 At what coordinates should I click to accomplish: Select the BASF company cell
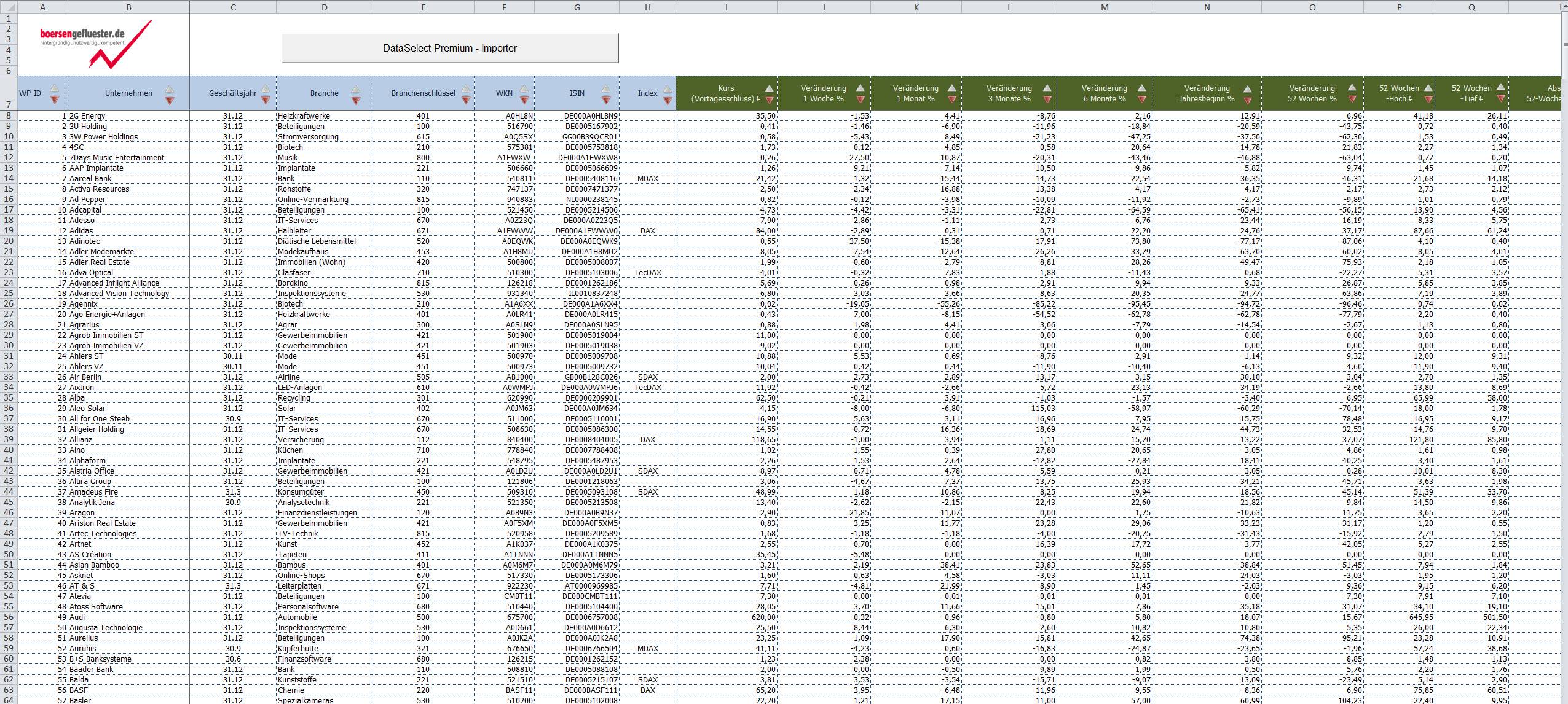click(x=128, y=690)
